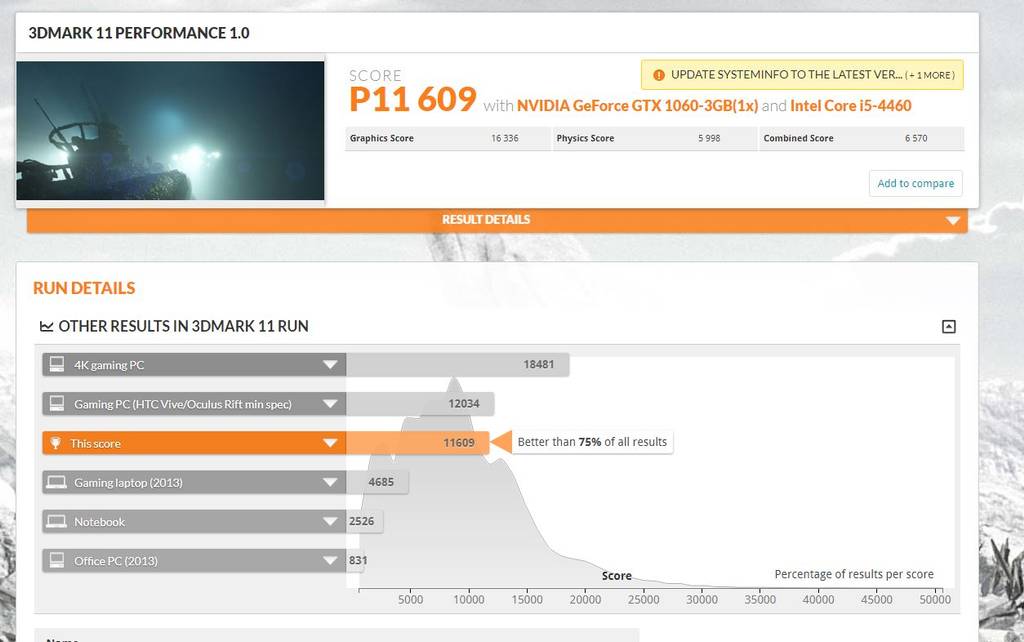Click the Graphics Score value 16 336
The width and height of the screenshot is (1024, 642).
(505, 138)
